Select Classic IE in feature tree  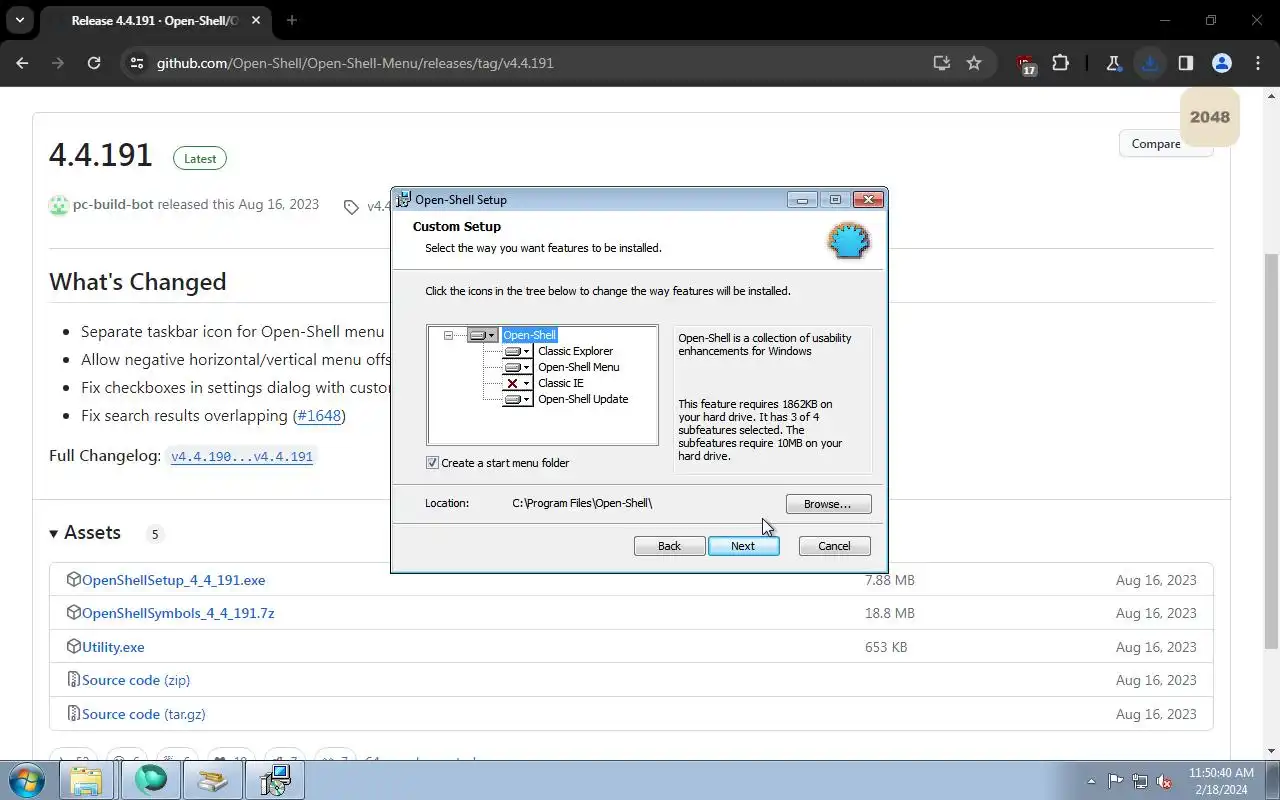click(560, 383)
